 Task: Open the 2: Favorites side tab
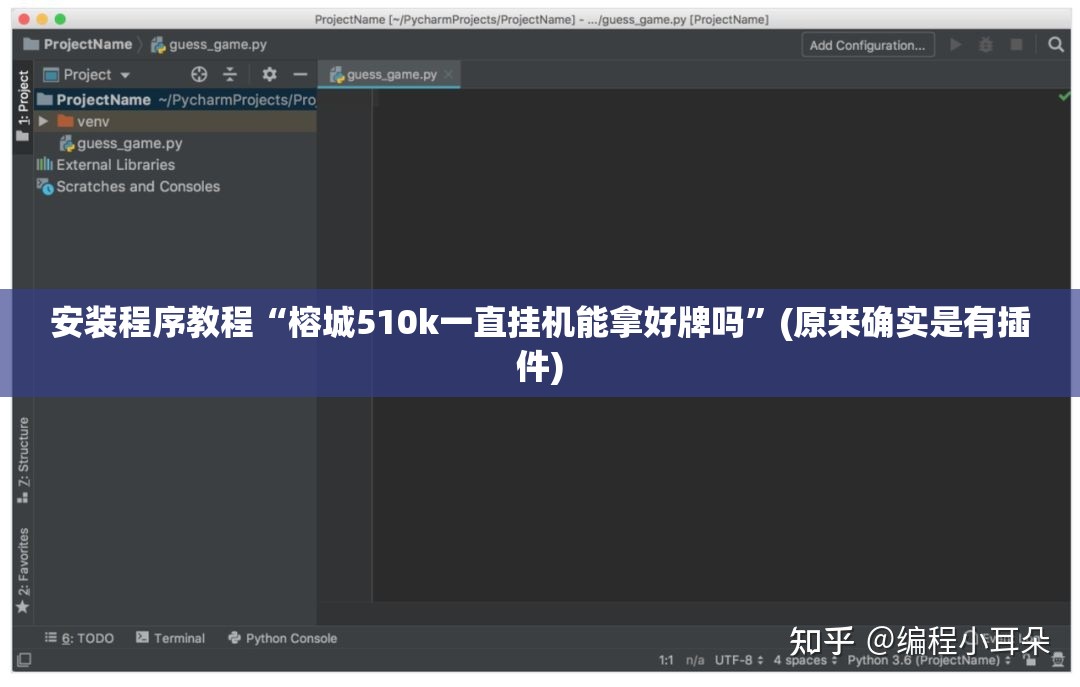23,571
